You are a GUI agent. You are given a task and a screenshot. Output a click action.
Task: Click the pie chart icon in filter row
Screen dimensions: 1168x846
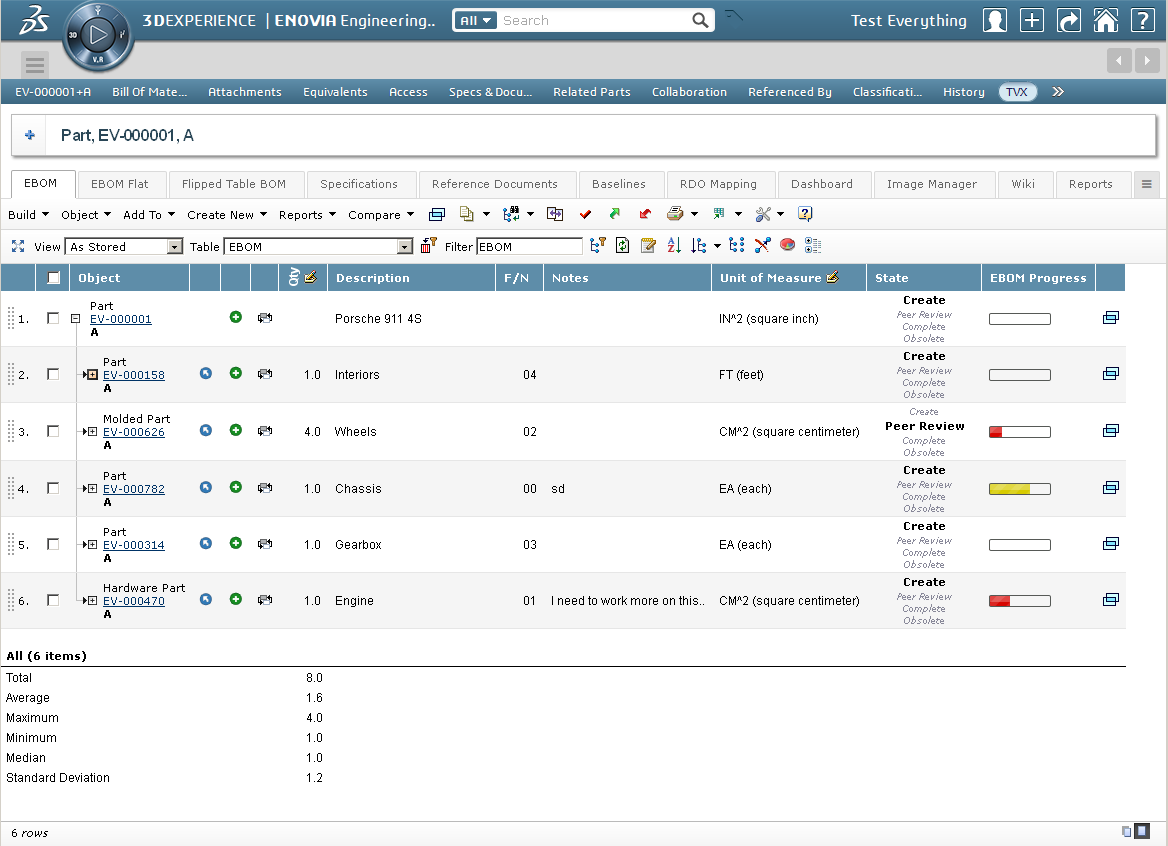point(787,246)
